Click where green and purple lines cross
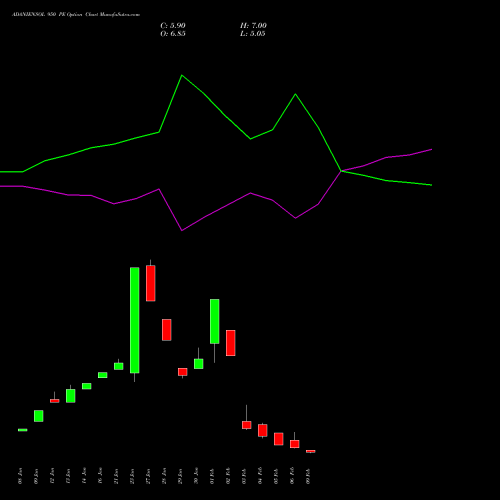The image size is (500, 500). (341, 171)
